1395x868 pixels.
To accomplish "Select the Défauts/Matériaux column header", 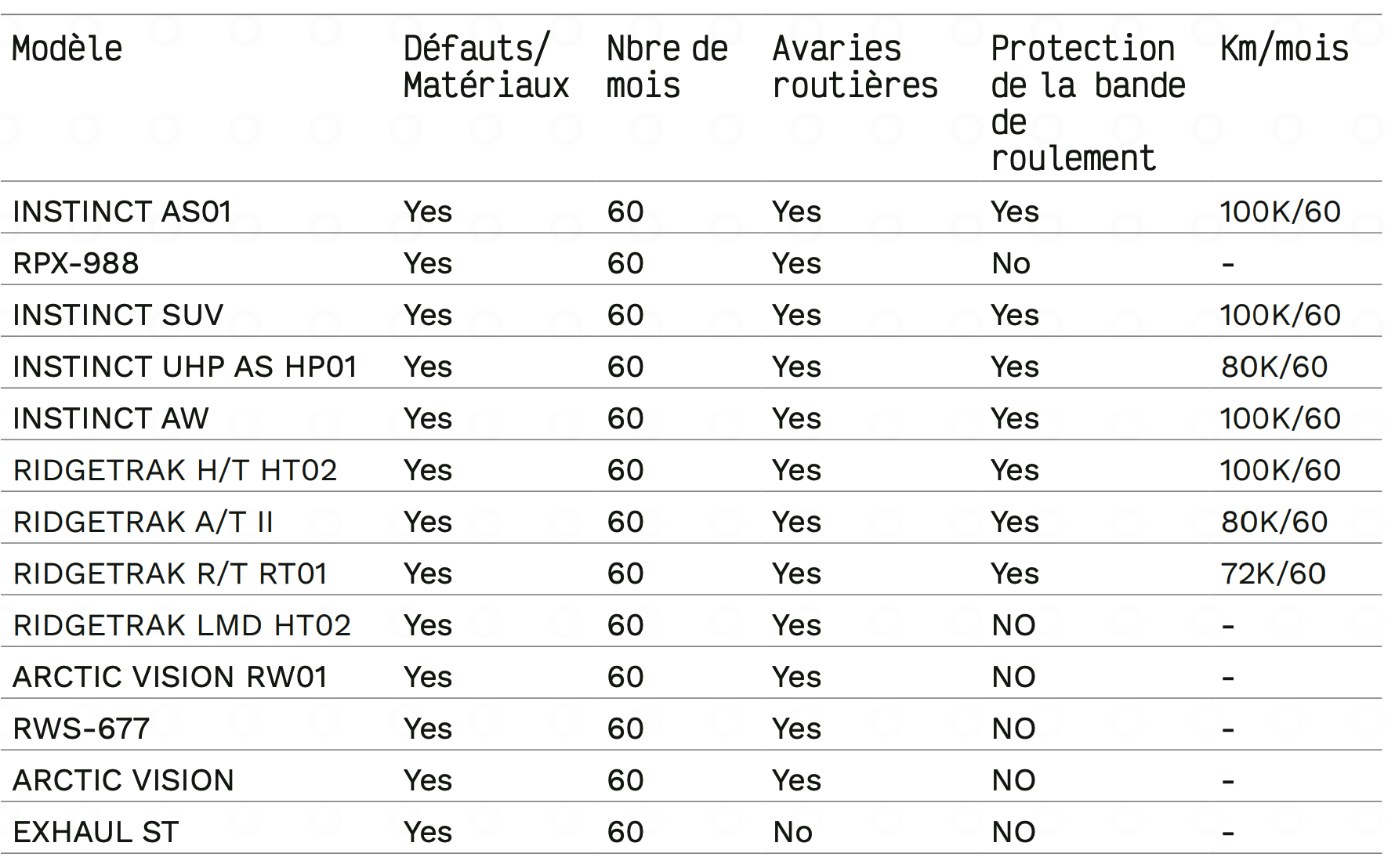I will click(486, 67).
